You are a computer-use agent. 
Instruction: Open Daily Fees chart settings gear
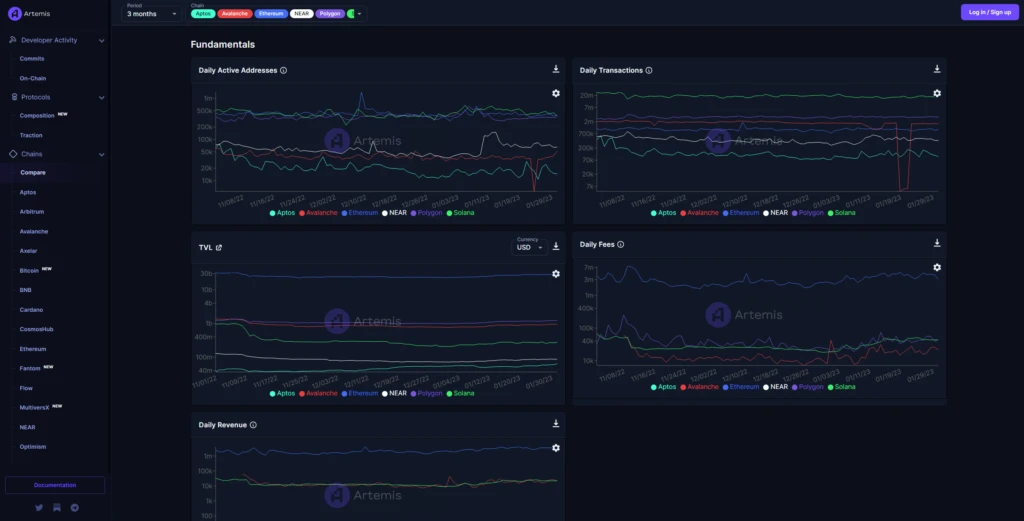pos(936,268)
